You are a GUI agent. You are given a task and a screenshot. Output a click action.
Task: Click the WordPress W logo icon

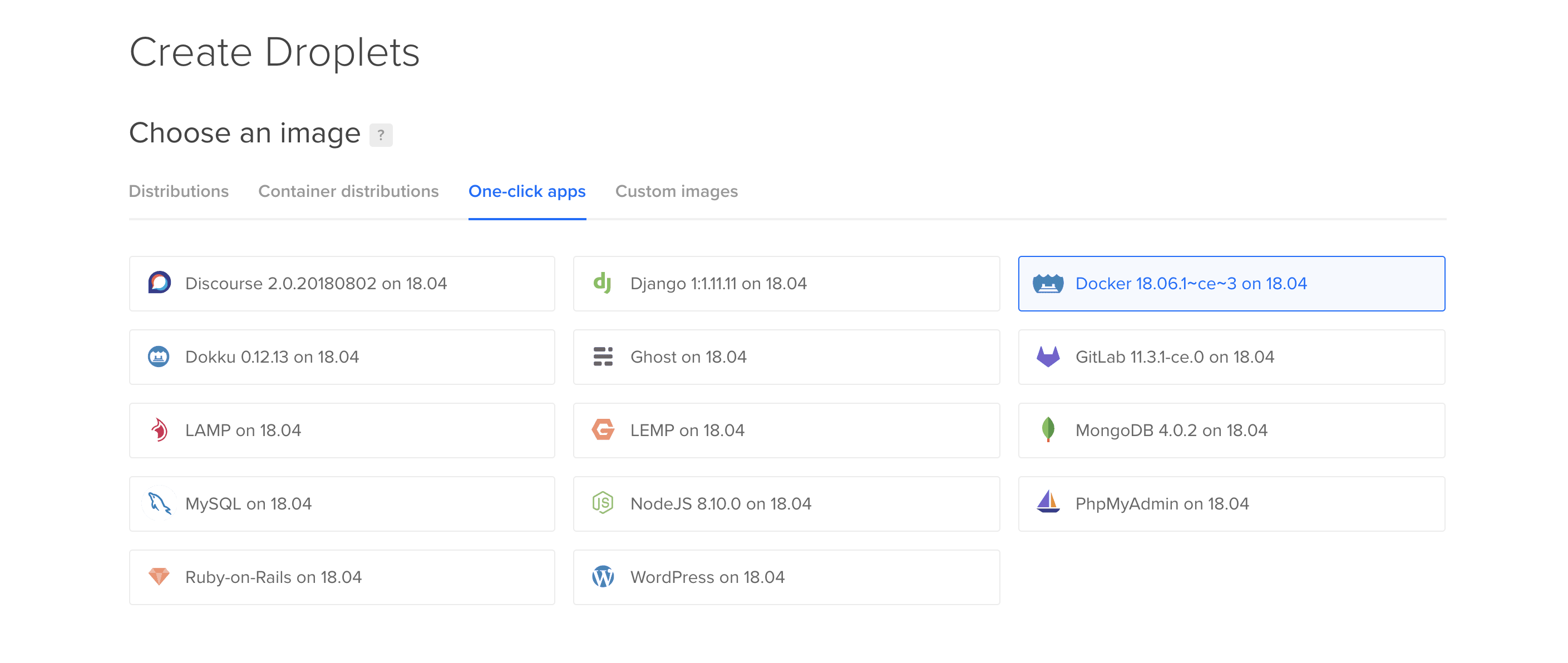[603, 577]
